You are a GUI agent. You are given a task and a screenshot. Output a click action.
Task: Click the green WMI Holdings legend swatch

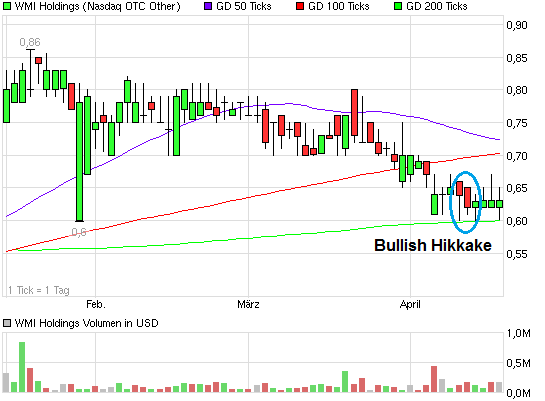point(7,6)
